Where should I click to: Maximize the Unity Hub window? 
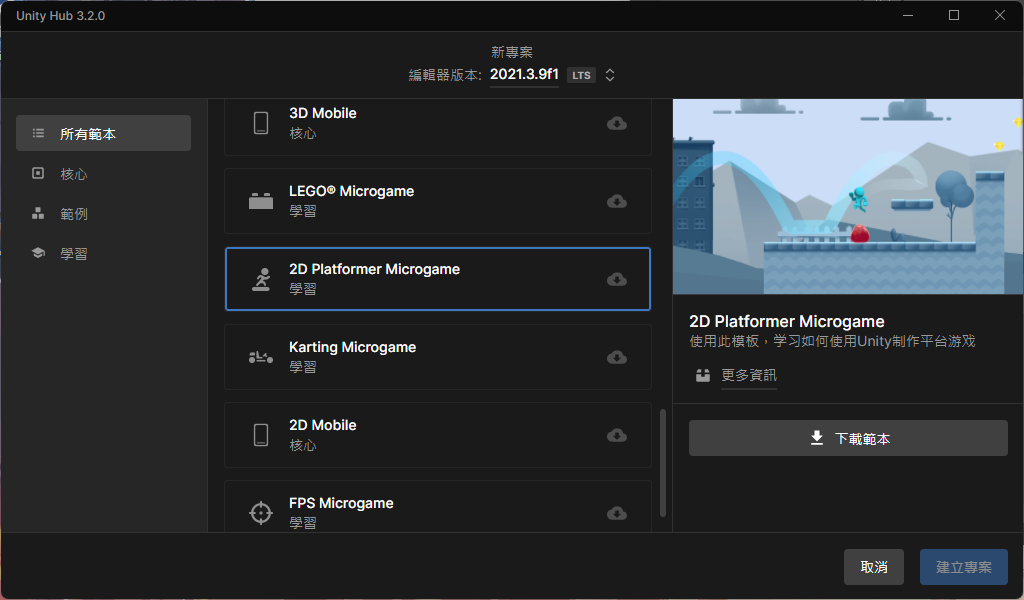[954, 15]
